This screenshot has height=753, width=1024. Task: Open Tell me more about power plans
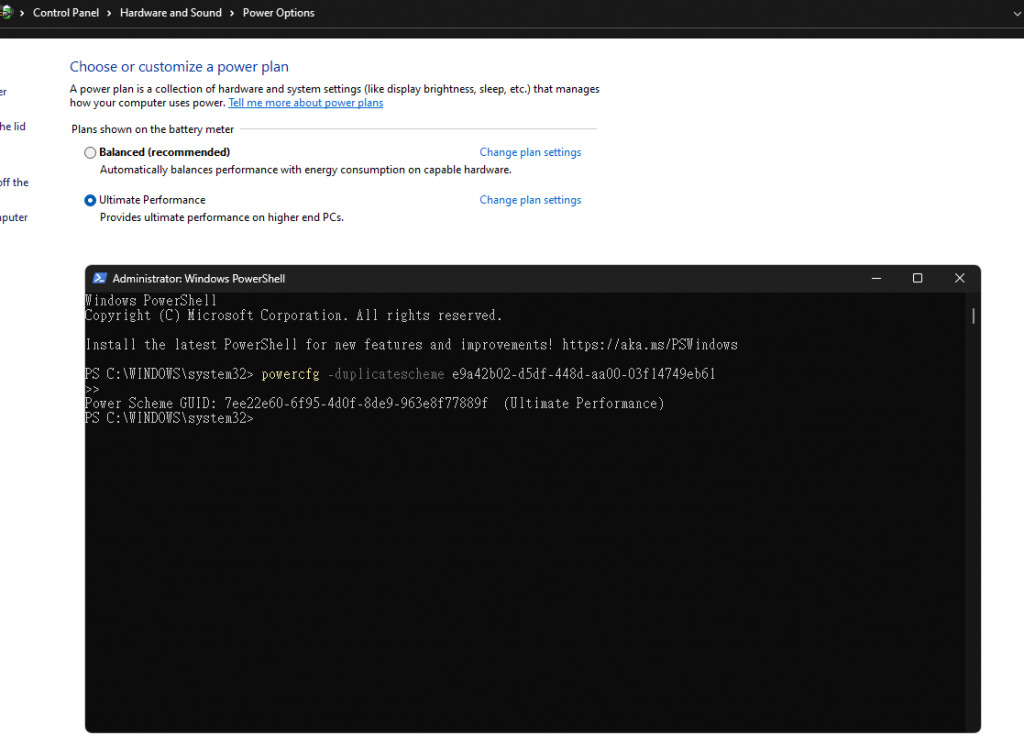point(306,103)
